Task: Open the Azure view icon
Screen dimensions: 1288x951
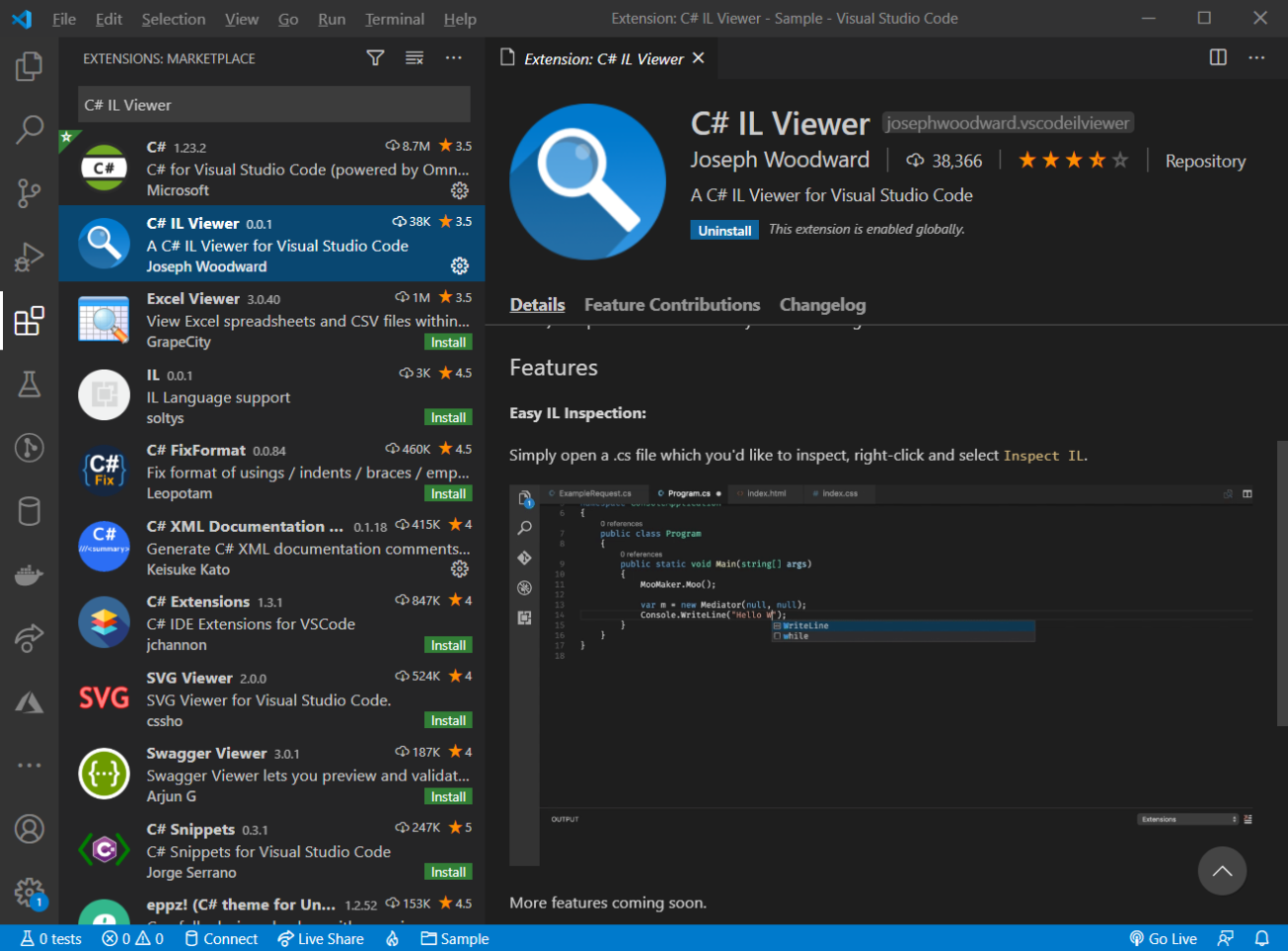Action: pos(29,703)
